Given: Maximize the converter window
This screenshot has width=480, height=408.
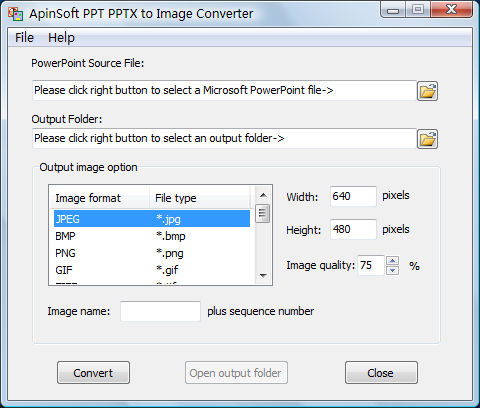Looking at the screenshot, I should click(418, 10).
